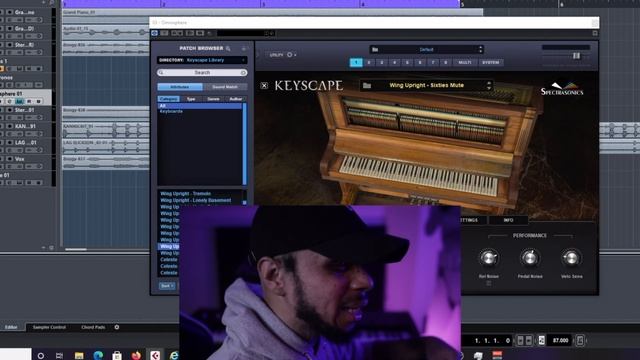Select Omnisphere part 4 button
This screenshot has width=640, height=360.
click(x=394, y=62)
